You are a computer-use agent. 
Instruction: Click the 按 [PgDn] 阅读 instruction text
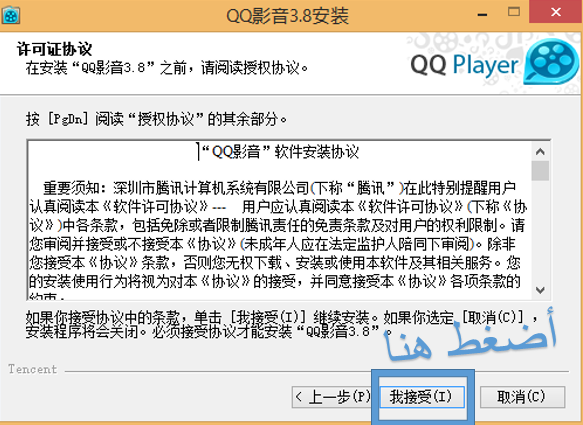pyautogui.click(x=157, y=119)
